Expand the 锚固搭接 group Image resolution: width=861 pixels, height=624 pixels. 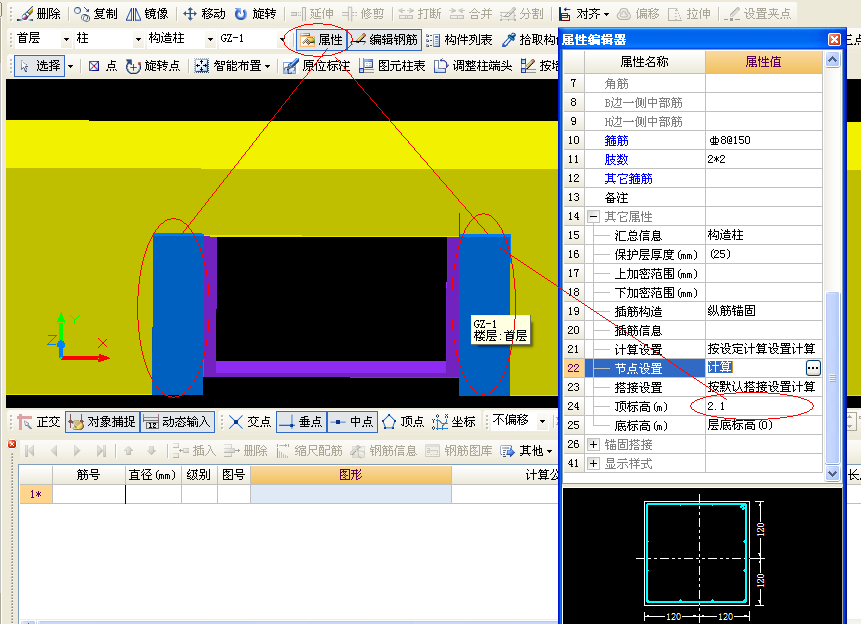point(593,444)
